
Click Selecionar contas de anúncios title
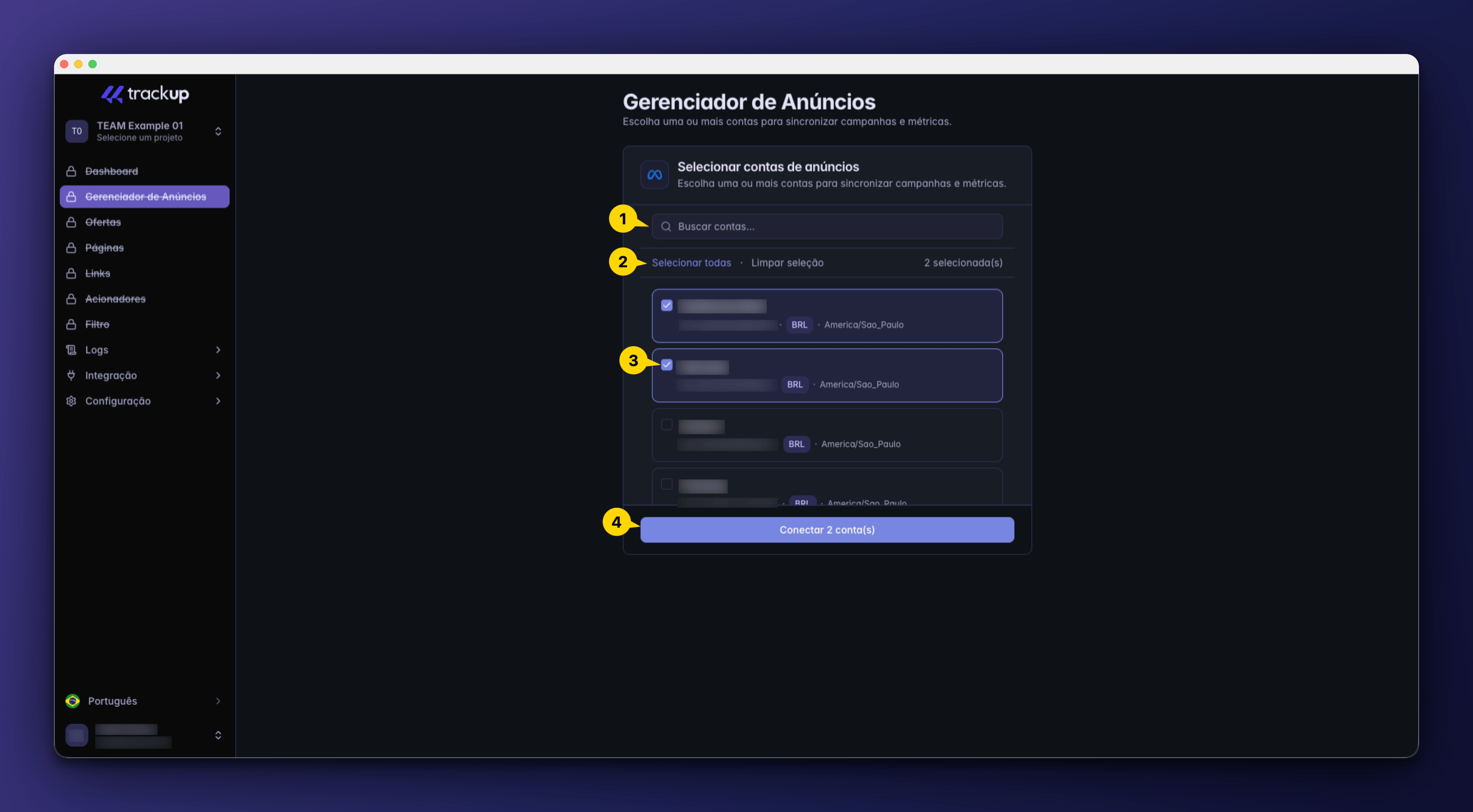(768, 166)
